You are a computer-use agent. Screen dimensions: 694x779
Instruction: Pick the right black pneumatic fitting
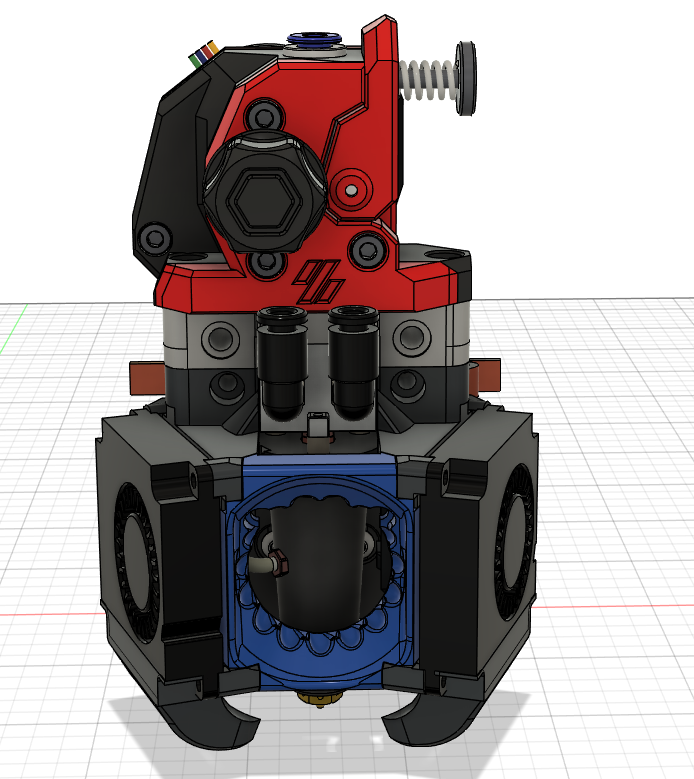(x=353, y=363)
